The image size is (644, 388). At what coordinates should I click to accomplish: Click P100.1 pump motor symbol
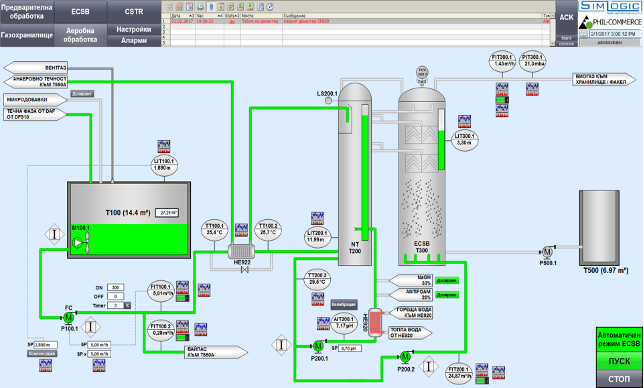point(68,317)
